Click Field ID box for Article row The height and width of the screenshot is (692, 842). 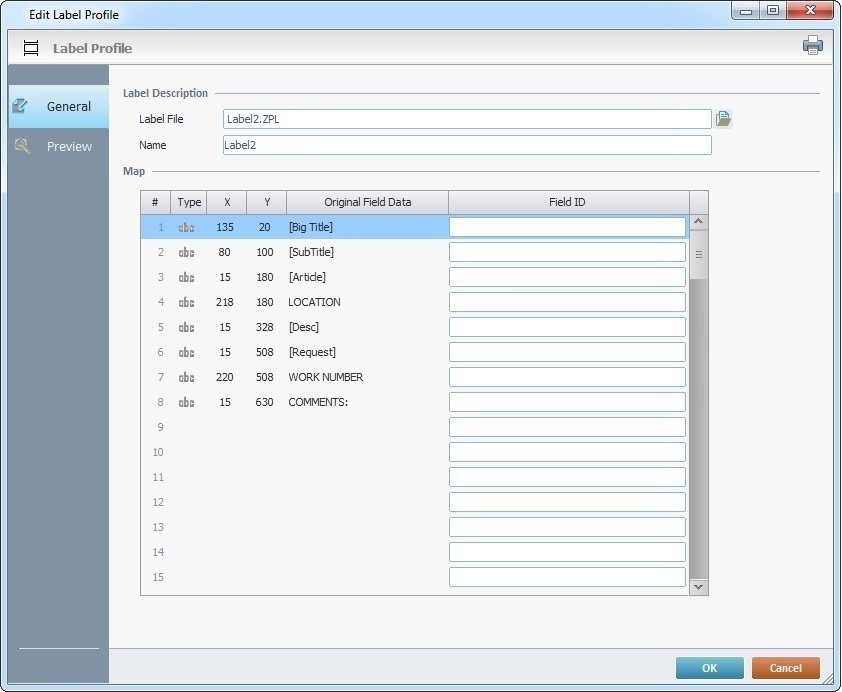tap(567, 277)
